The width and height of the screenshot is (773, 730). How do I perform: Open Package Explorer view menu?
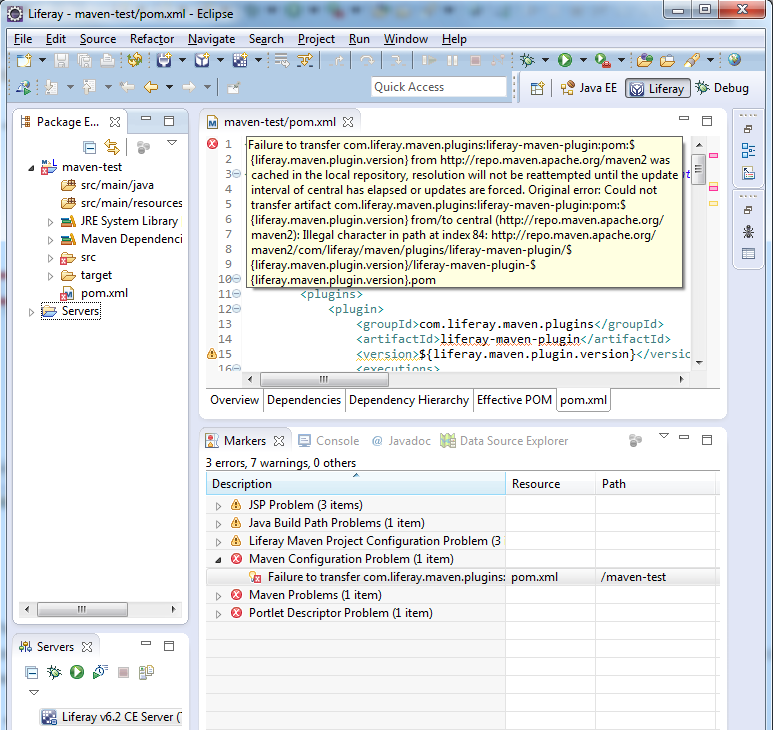[172, 142]
